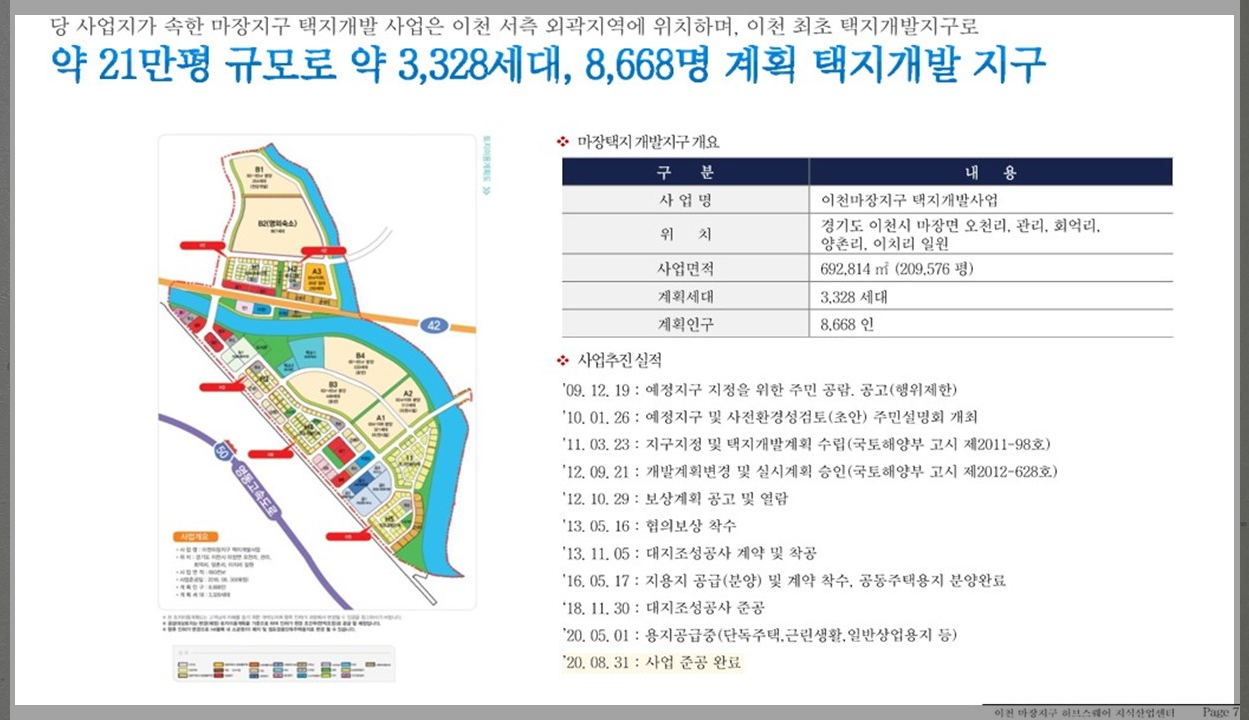Click the '20. 05. 01 용지공급중 entry
Image resolution: width=1249 pixels, height=720 pixels.
[x=760, y=635]
